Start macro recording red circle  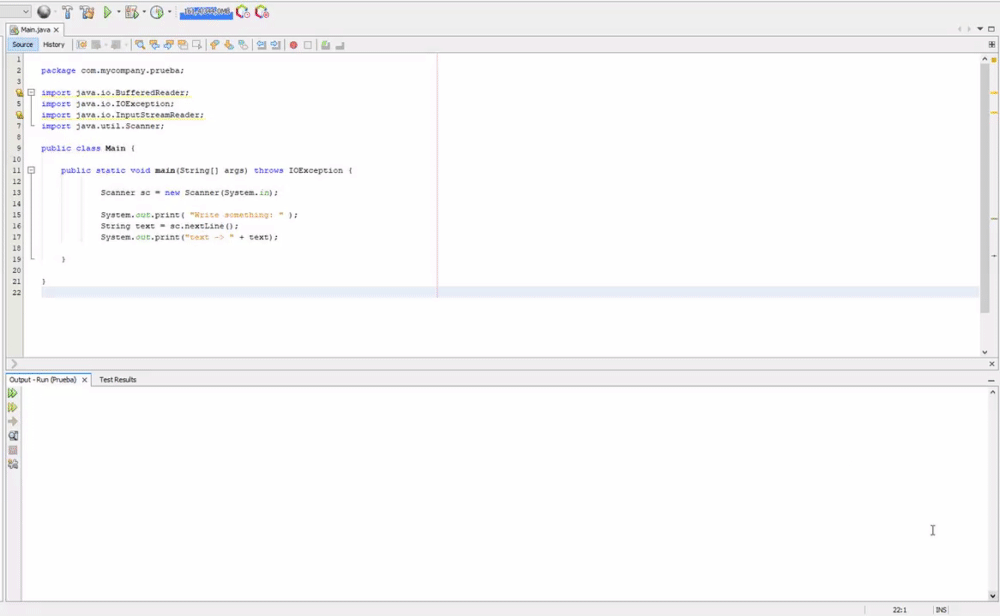tap(293, 45)
